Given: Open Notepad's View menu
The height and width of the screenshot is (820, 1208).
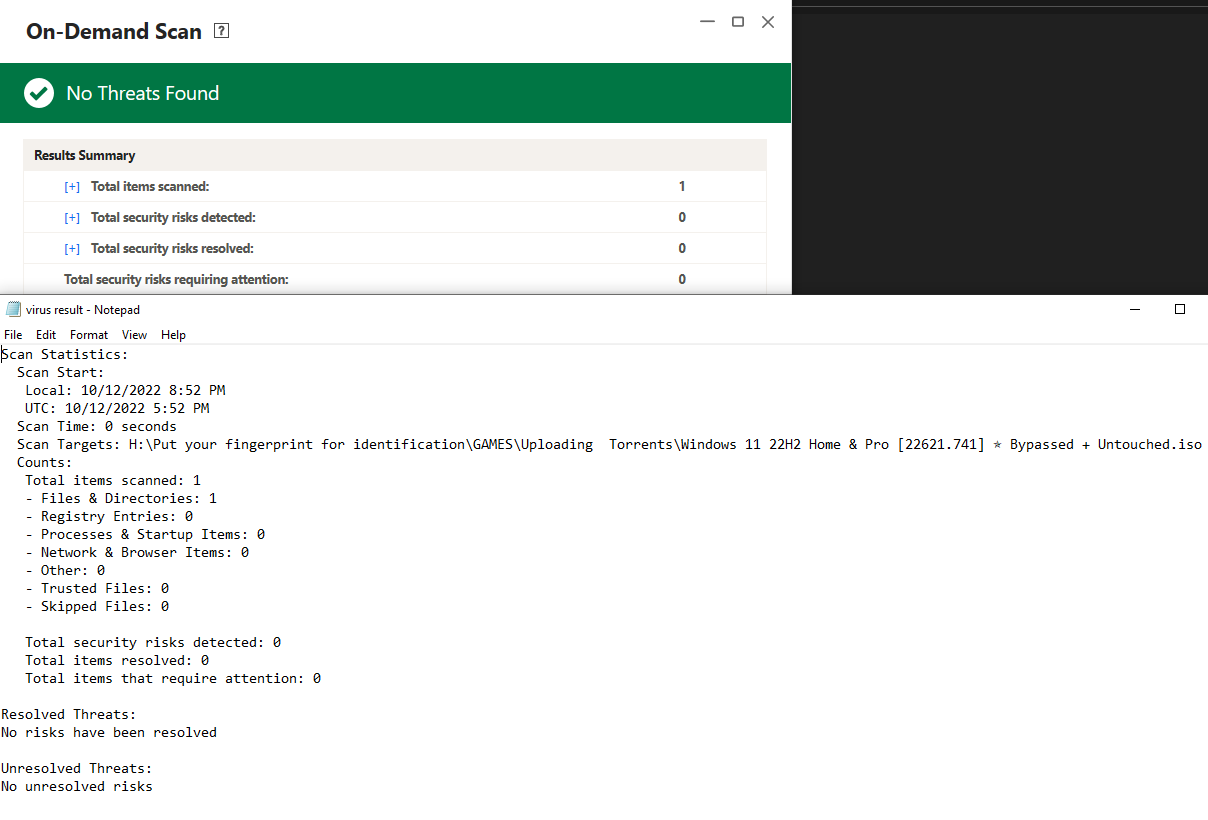Looking at the screenshot, I should (x=134, y=335).
